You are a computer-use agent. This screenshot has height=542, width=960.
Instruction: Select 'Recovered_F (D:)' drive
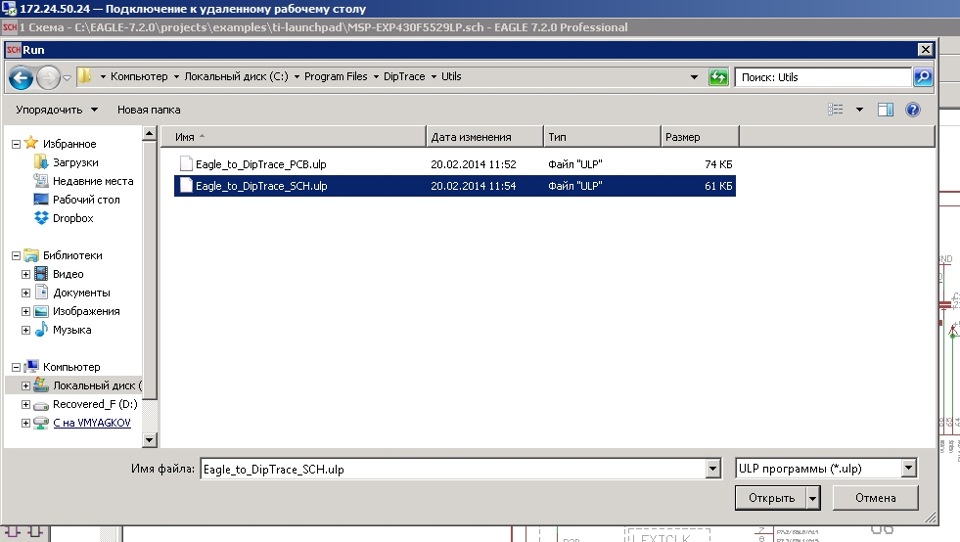click(x=95, y=404)
